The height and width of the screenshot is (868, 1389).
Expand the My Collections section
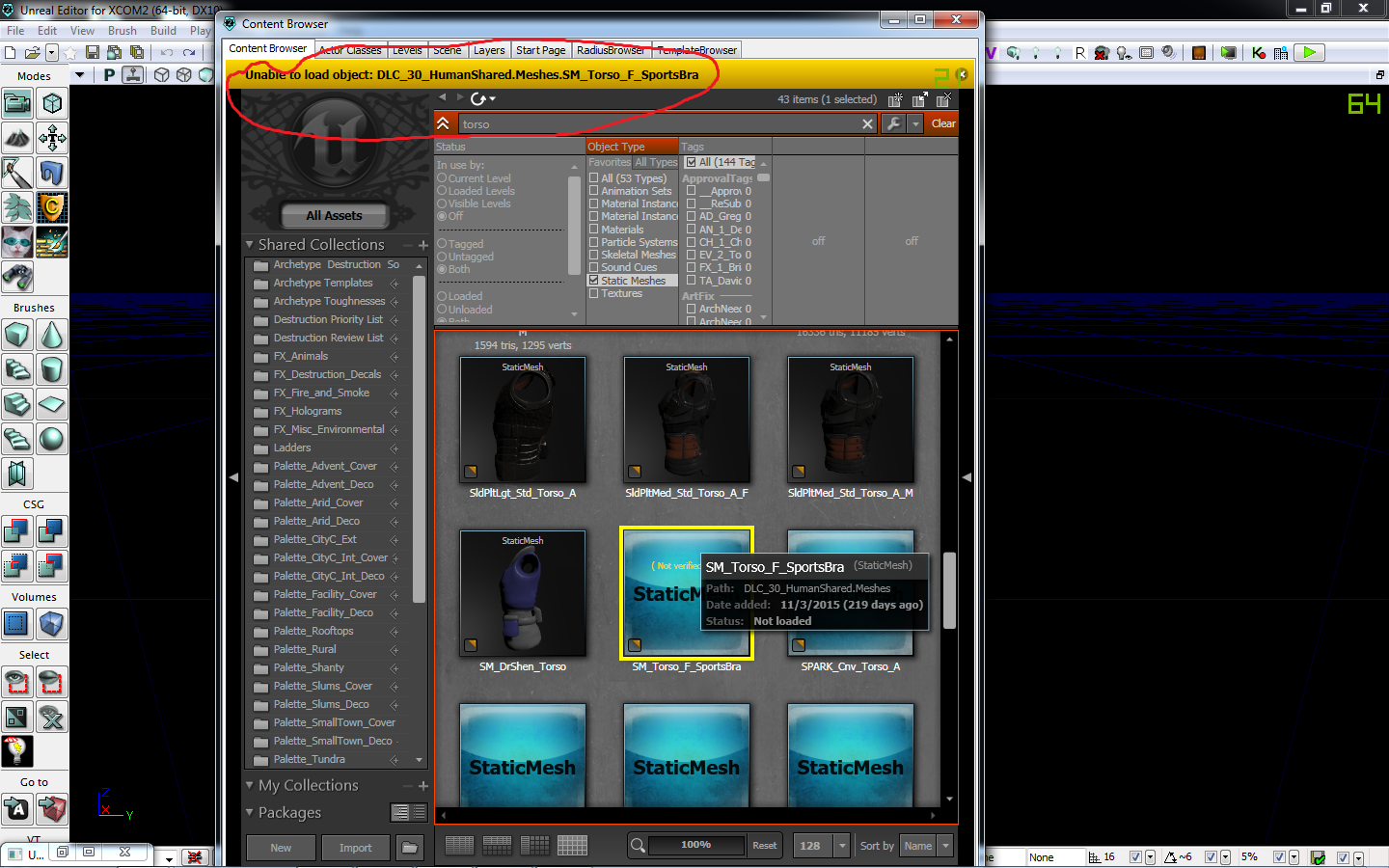(x=250, y=786)
